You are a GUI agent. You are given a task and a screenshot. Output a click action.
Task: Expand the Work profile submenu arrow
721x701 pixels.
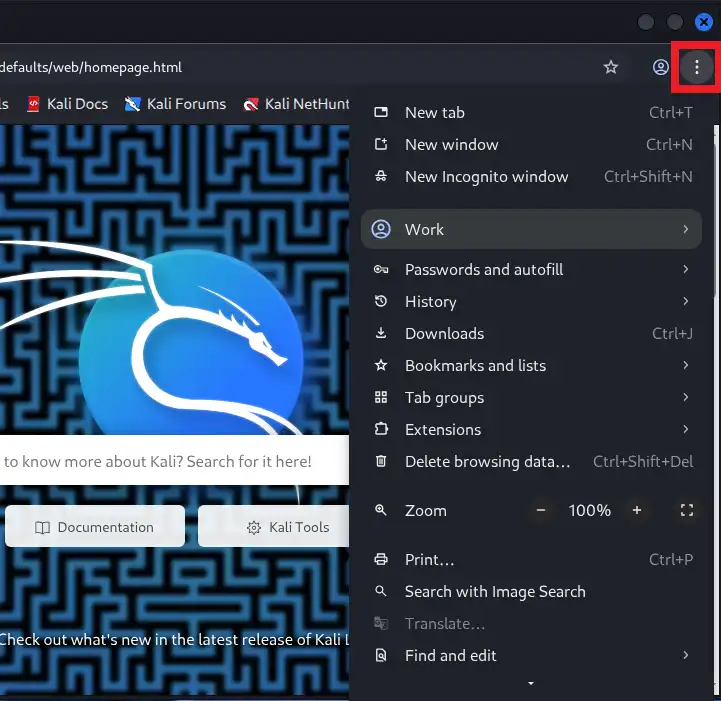(686, 229)
